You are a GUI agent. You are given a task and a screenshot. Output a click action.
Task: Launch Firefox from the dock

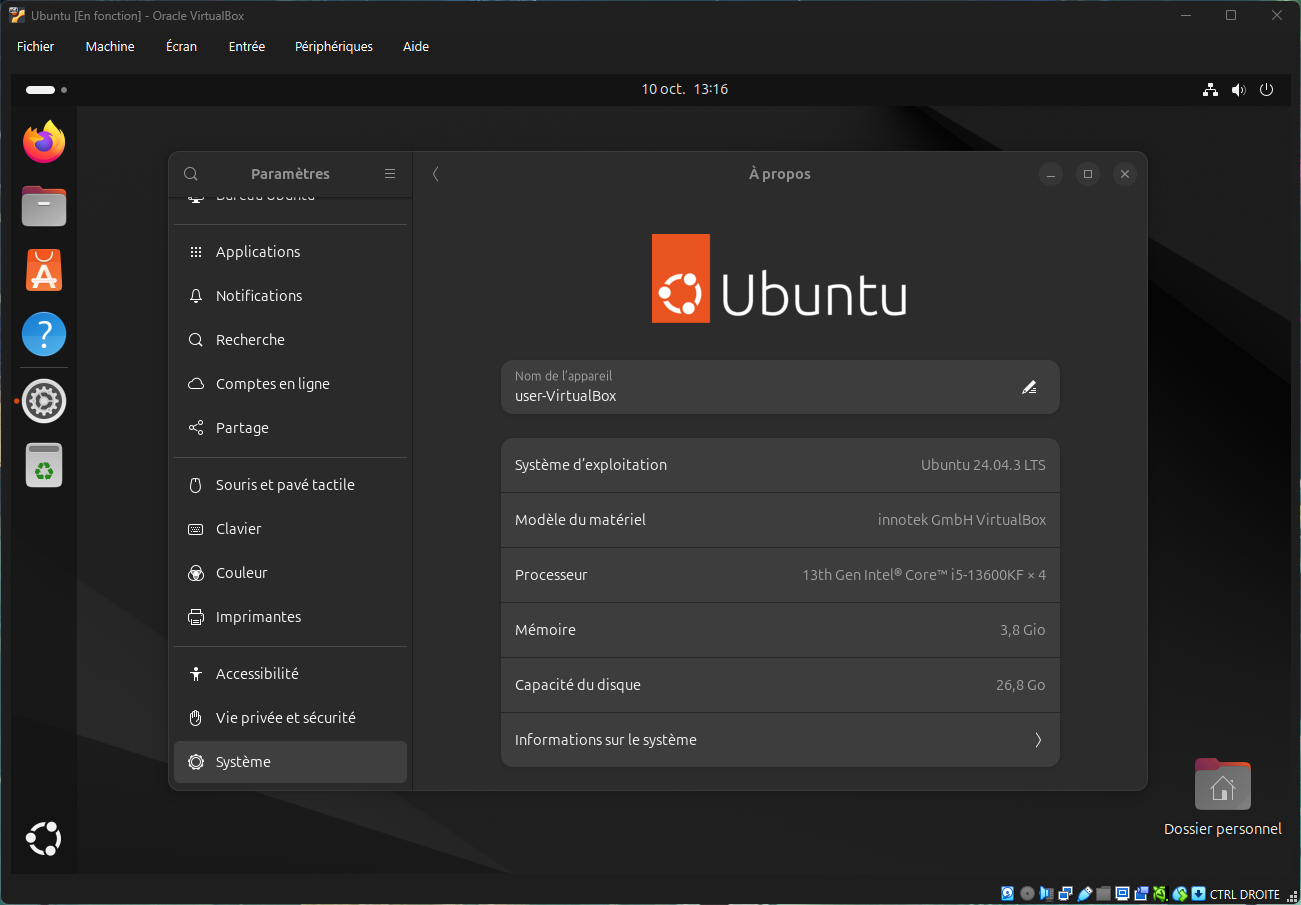44,143
